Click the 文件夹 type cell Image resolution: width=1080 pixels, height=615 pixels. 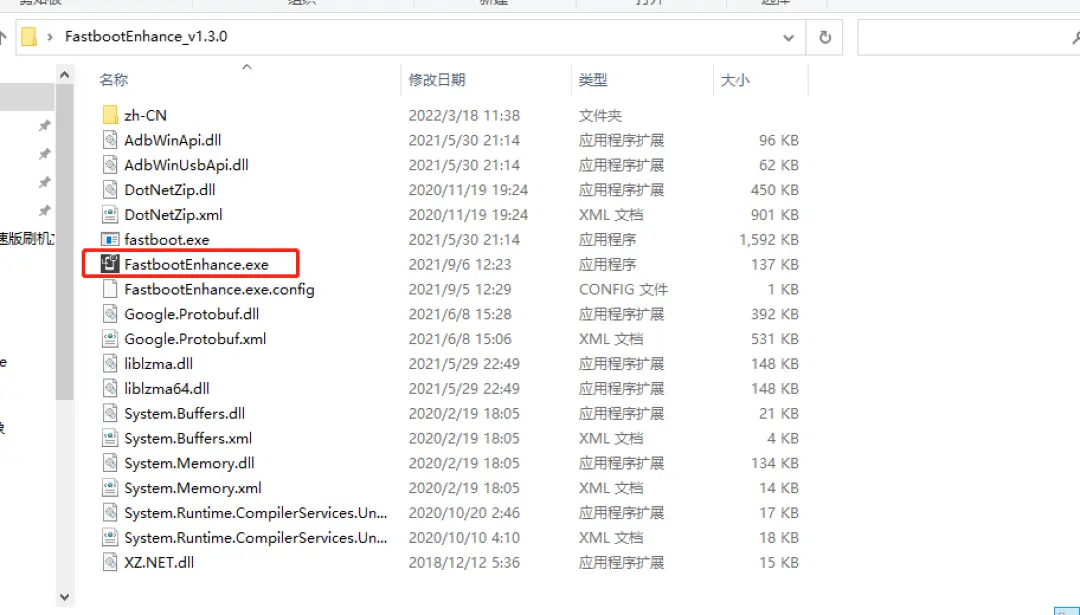coord(600,115)
